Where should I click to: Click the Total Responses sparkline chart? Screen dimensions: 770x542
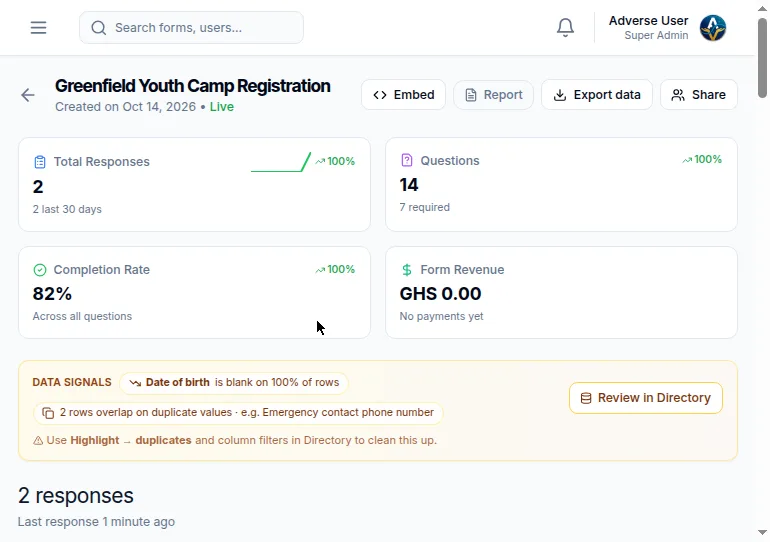point(281,162)
